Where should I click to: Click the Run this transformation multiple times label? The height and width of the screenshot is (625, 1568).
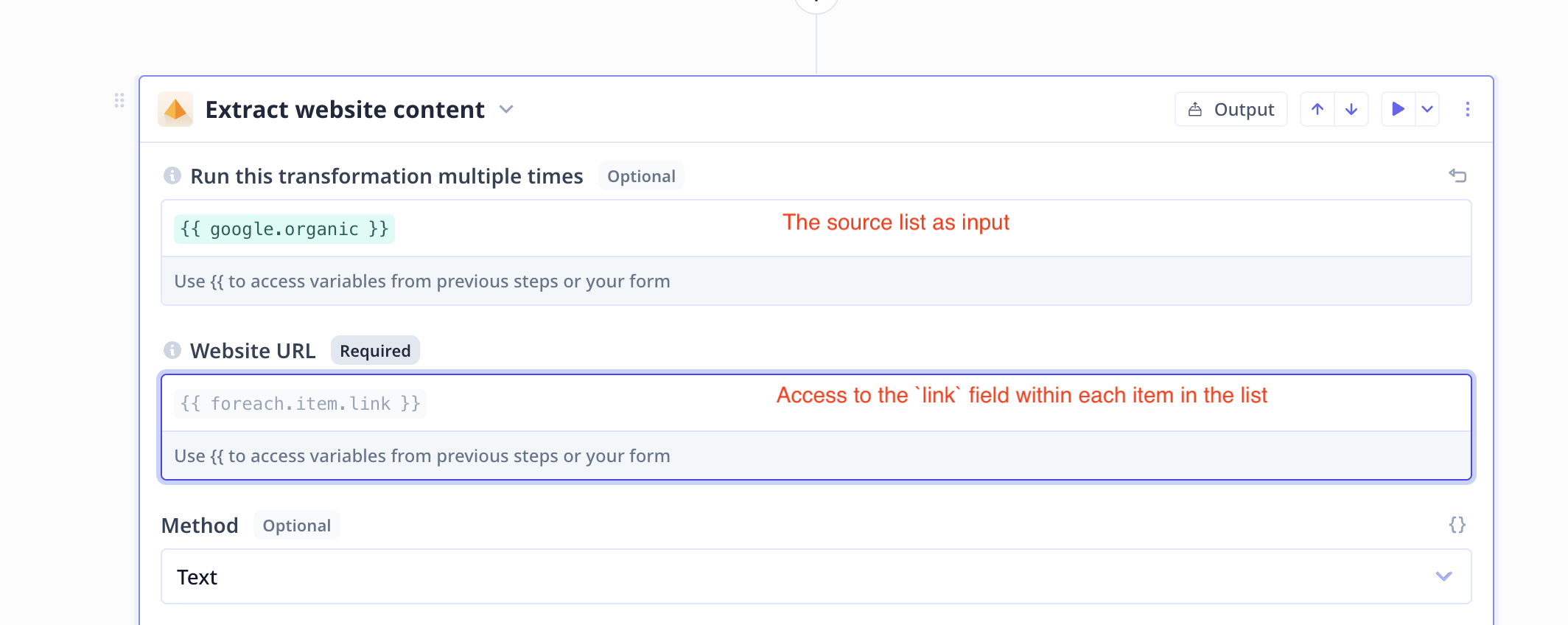click(387, 175)
